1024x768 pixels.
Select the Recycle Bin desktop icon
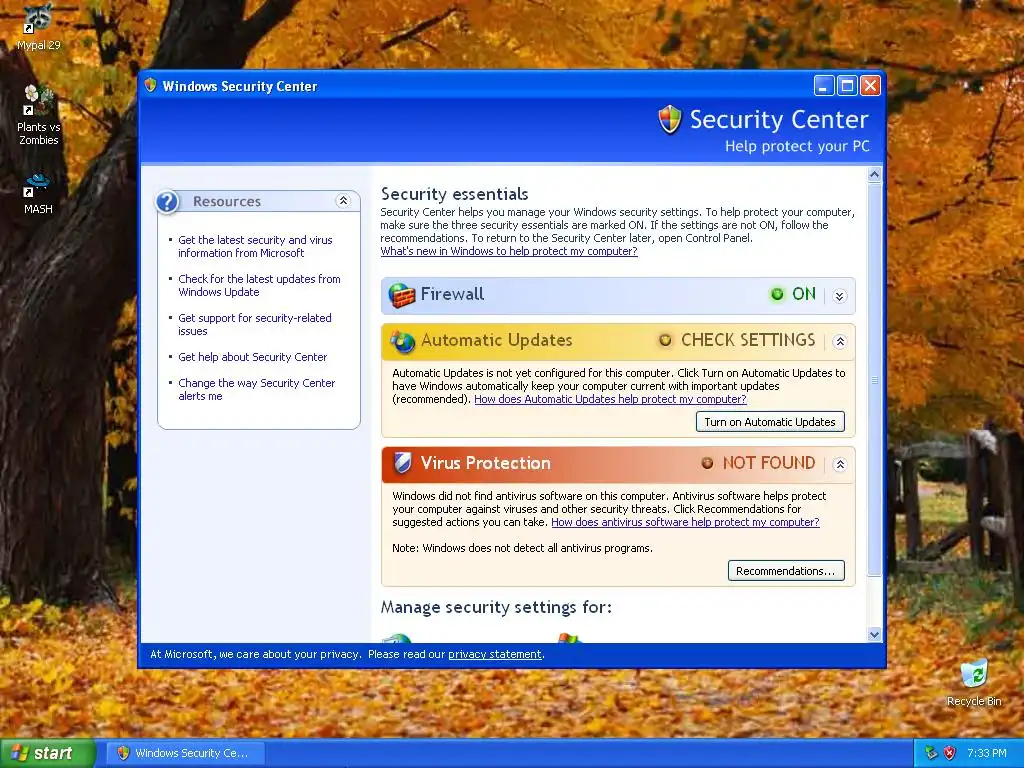pos(974,683)
